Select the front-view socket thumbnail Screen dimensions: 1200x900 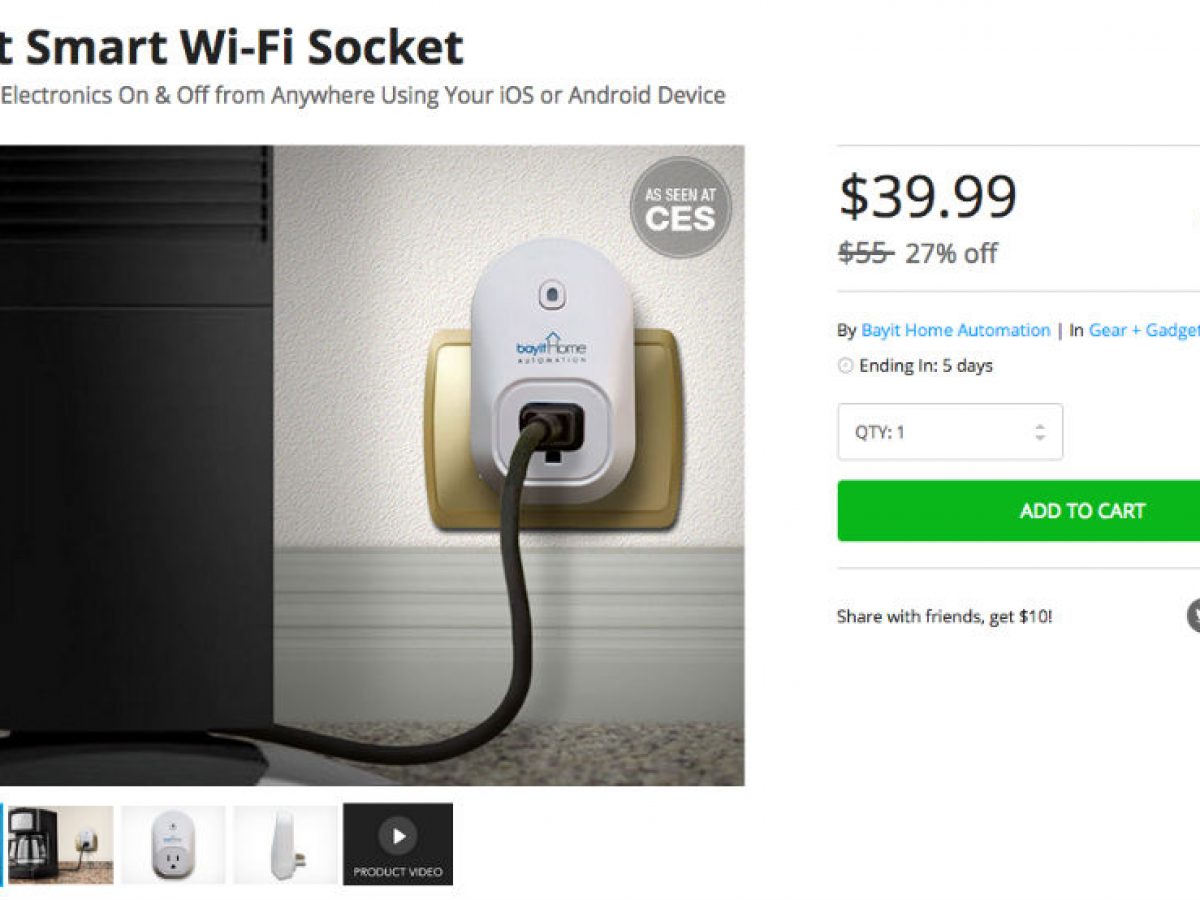[x=173, y=844]
